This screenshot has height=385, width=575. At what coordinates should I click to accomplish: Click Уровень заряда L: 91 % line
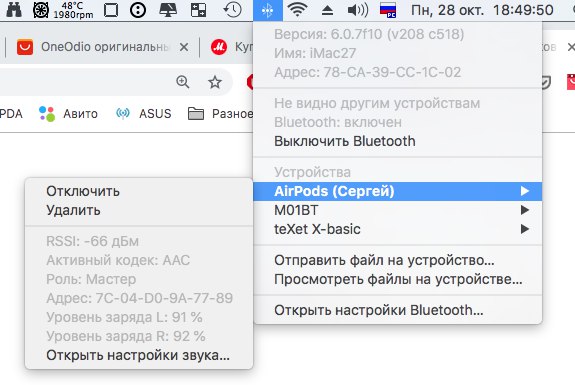coord(139,317)
